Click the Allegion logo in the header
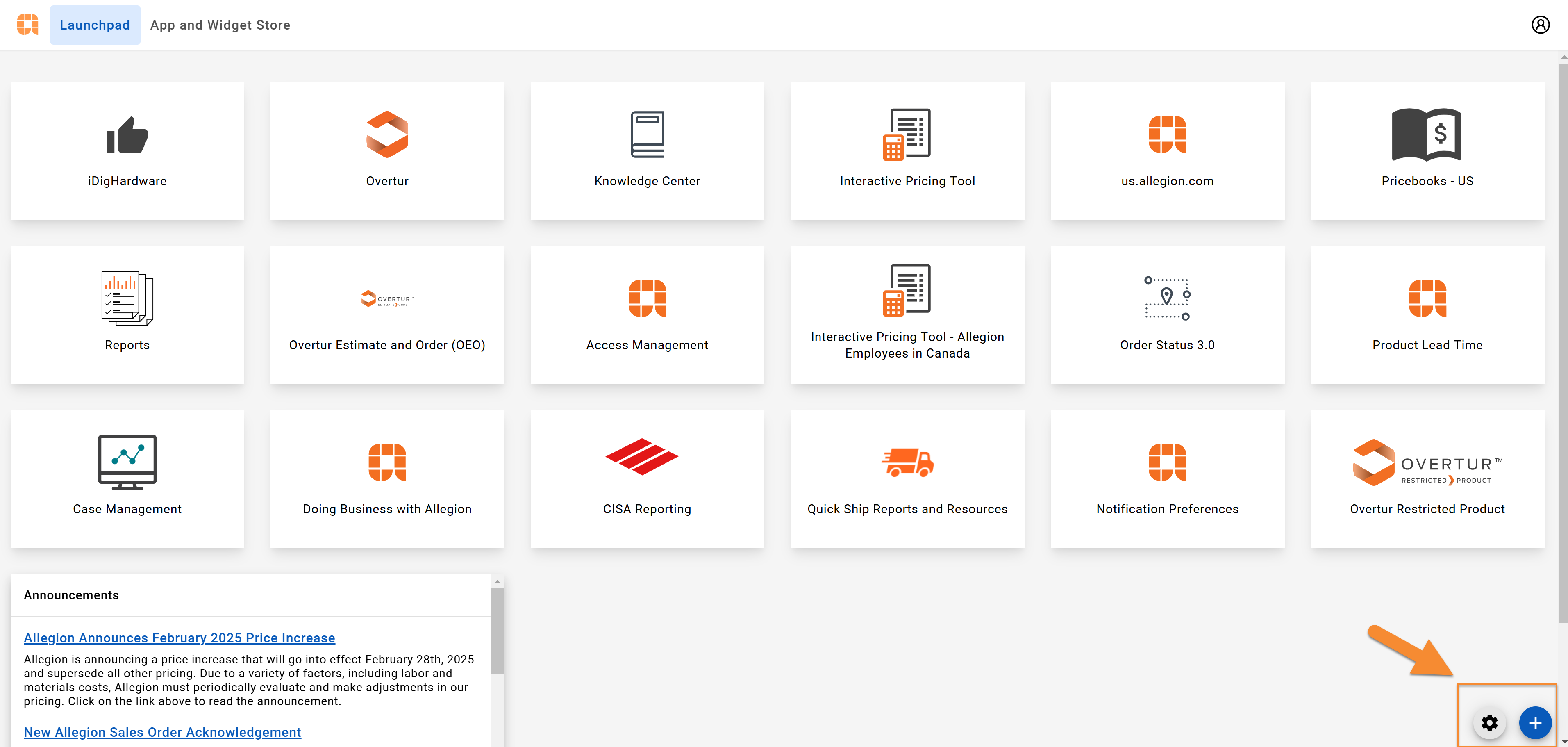The image size is (1568, 747). (x=27, y=24)
